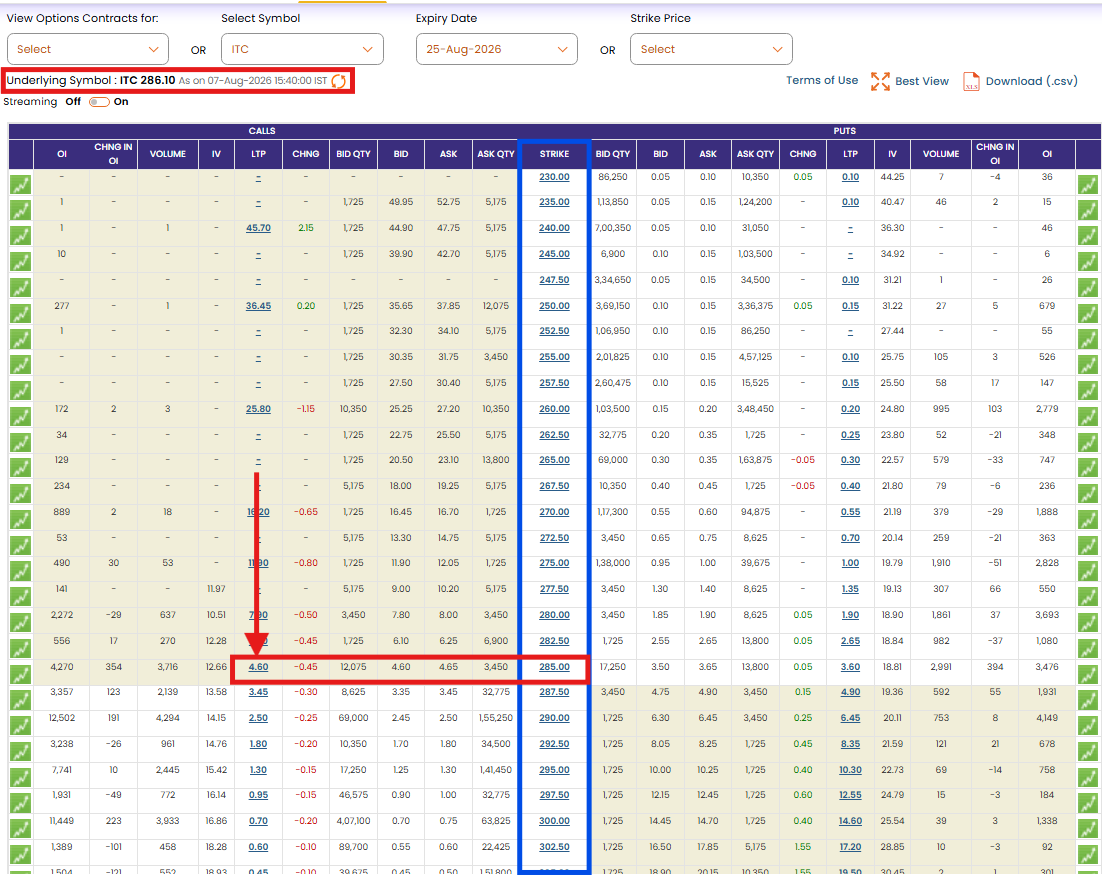Open the right chart icon for the 265.00 strike row
Screen dimensions: 1102x875
pyautogui.click(x=1088, y=468)
